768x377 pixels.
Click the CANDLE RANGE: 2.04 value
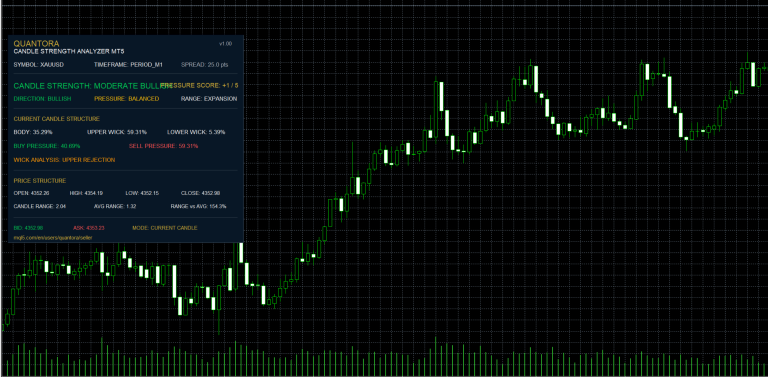point(40,207)
